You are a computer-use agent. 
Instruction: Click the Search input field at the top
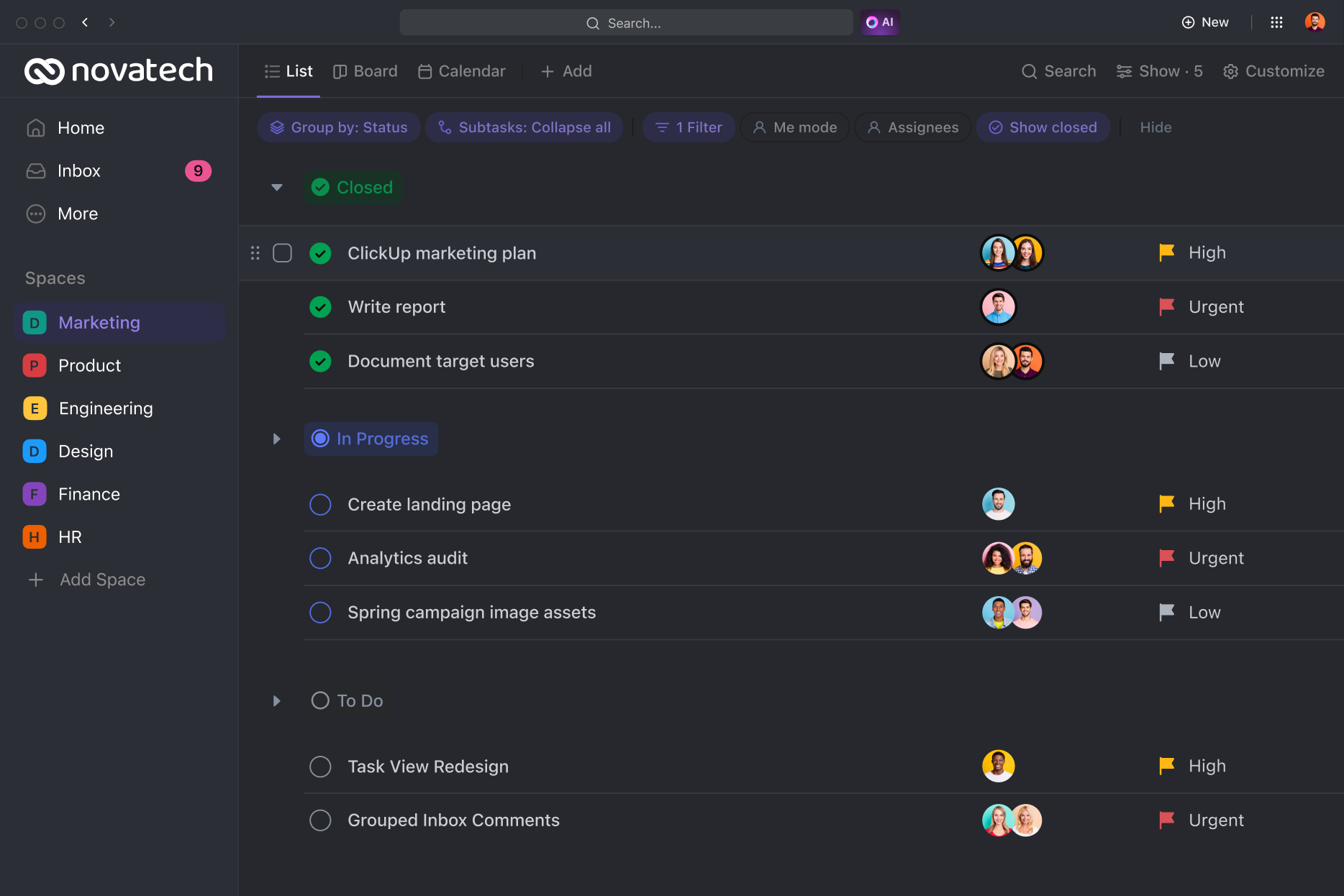coord(625,22)
